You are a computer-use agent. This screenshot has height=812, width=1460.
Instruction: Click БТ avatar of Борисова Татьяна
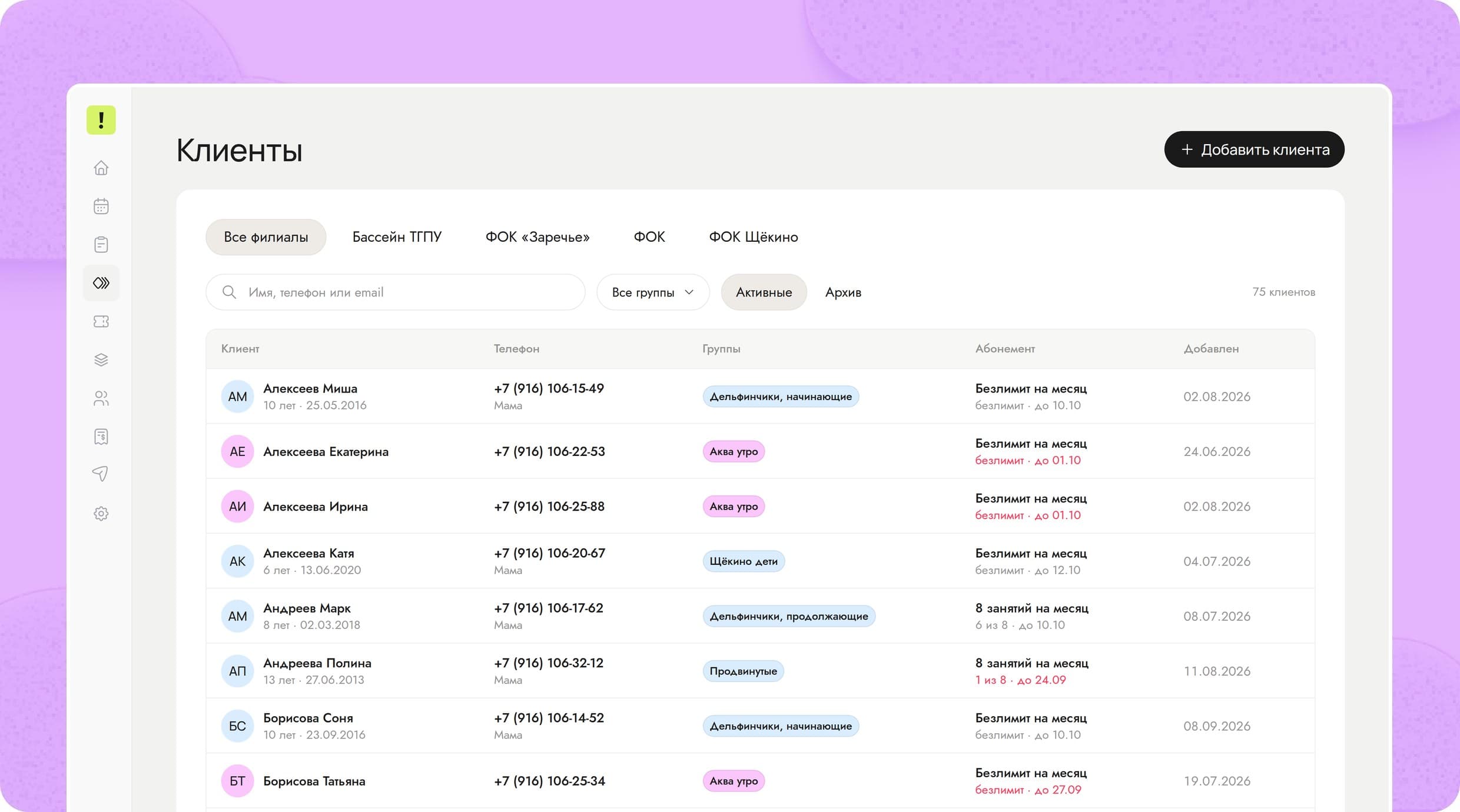[237, 781]
